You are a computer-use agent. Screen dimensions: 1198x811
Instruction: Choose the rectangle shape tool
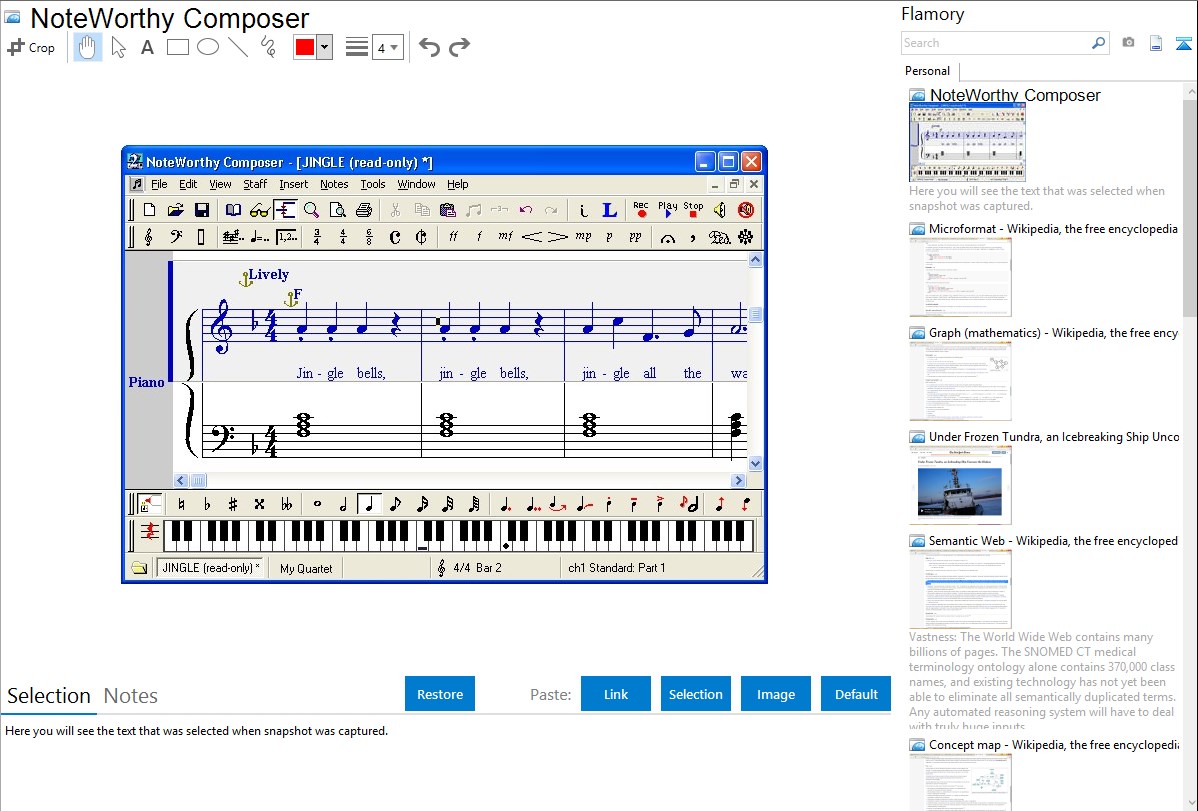[178, 47]
